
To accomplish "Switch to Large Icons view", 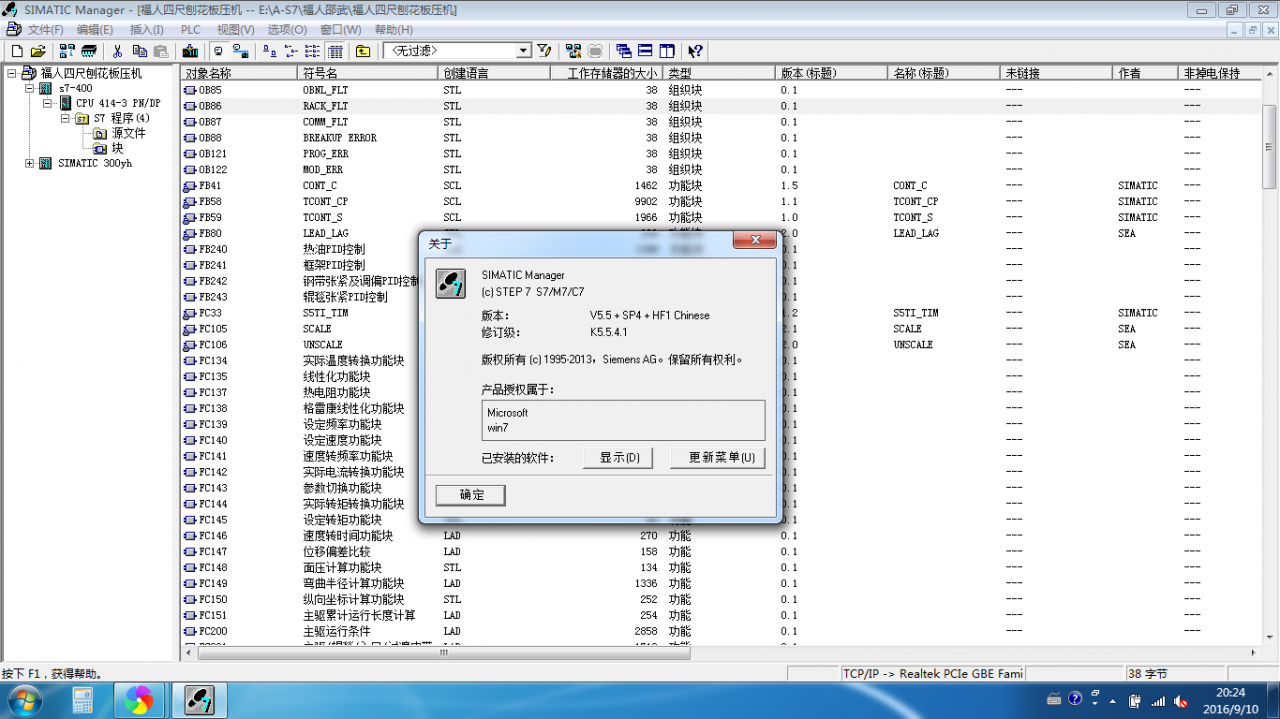I will coord(270,50).
